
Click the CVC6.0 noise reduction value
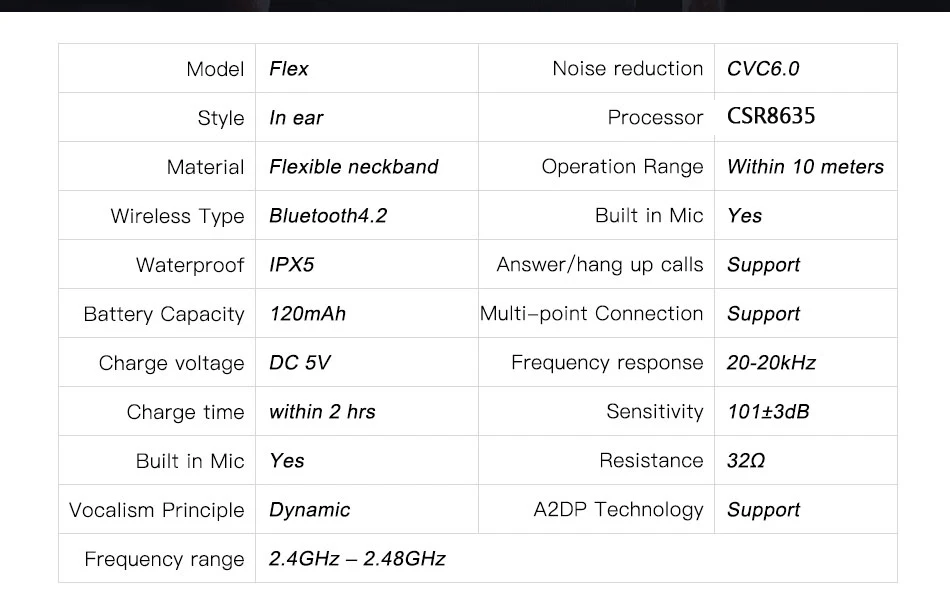[x=763, y=68]
